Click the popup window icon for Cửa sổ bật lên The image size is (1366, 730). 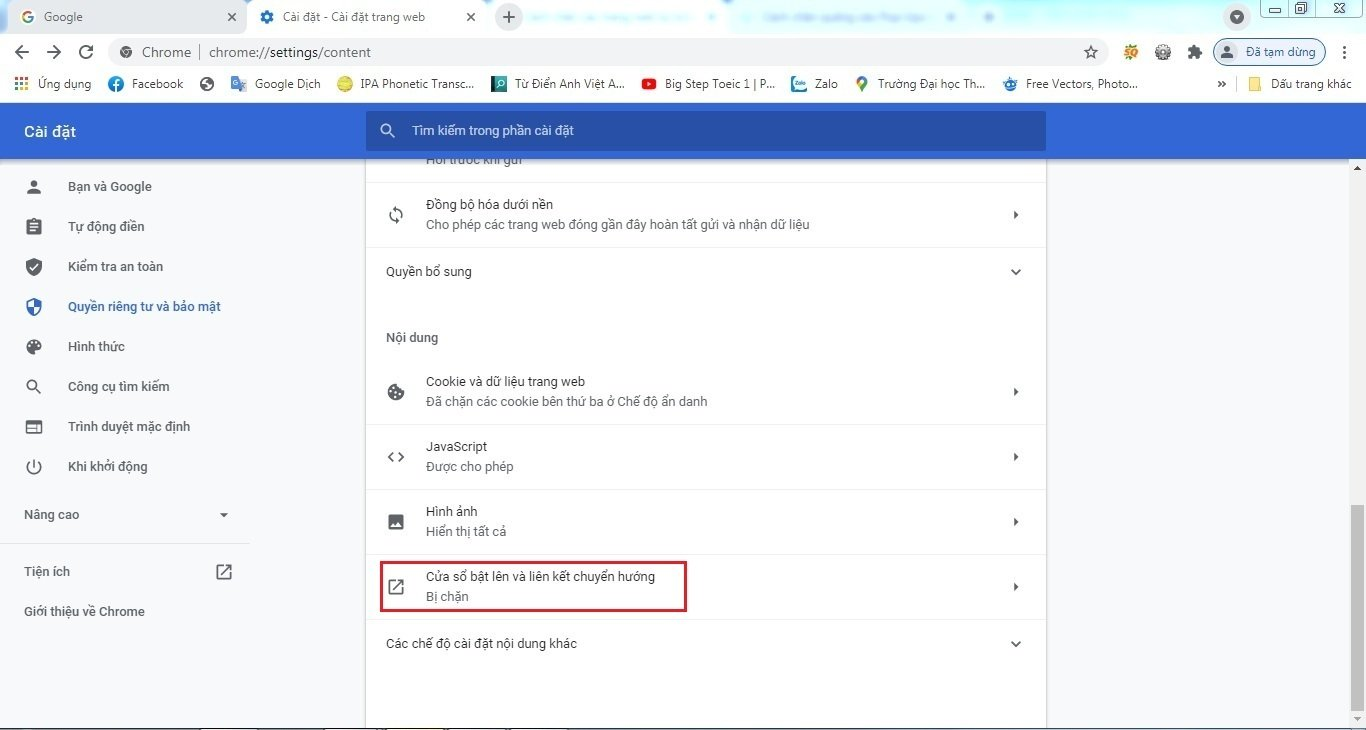pos(396,587)
